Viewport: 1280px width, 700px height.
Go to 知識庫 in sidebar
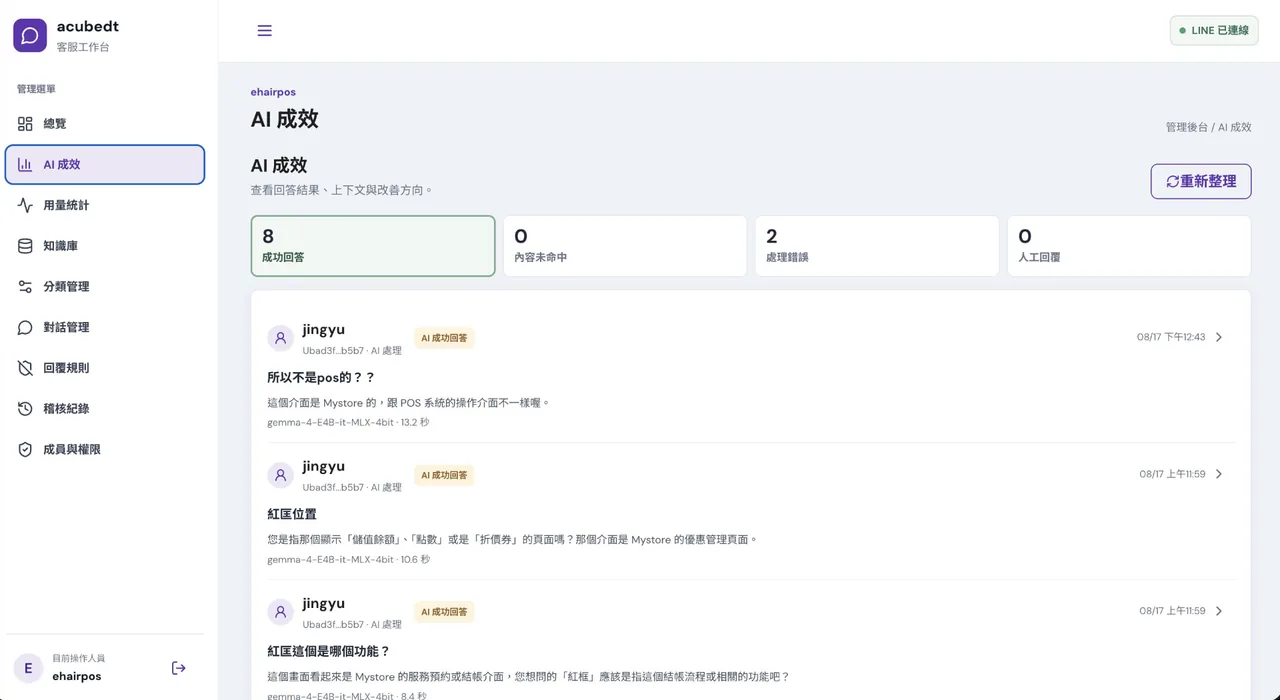(105, 246)
